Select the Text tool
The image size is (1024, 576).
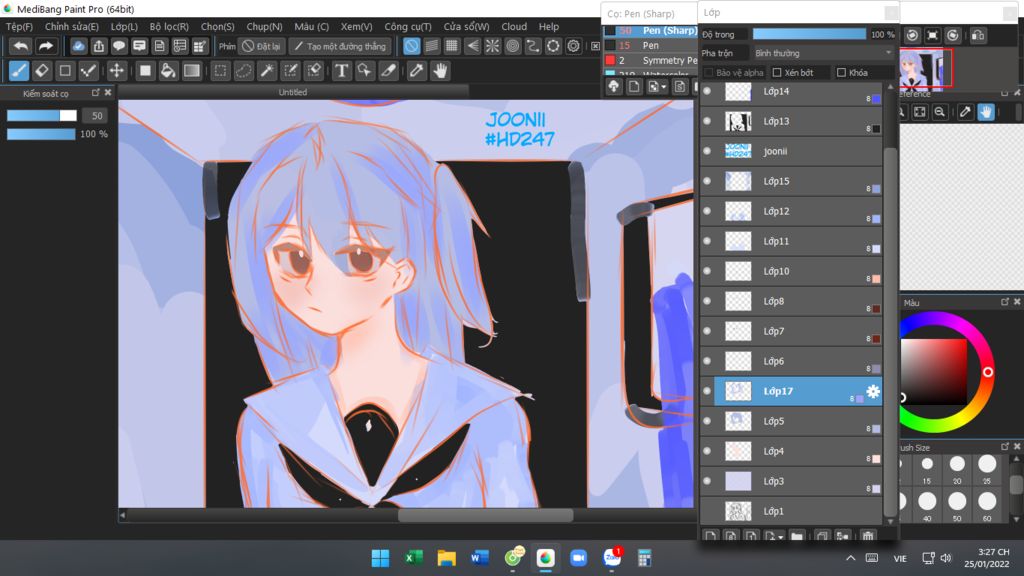point(341,71)
